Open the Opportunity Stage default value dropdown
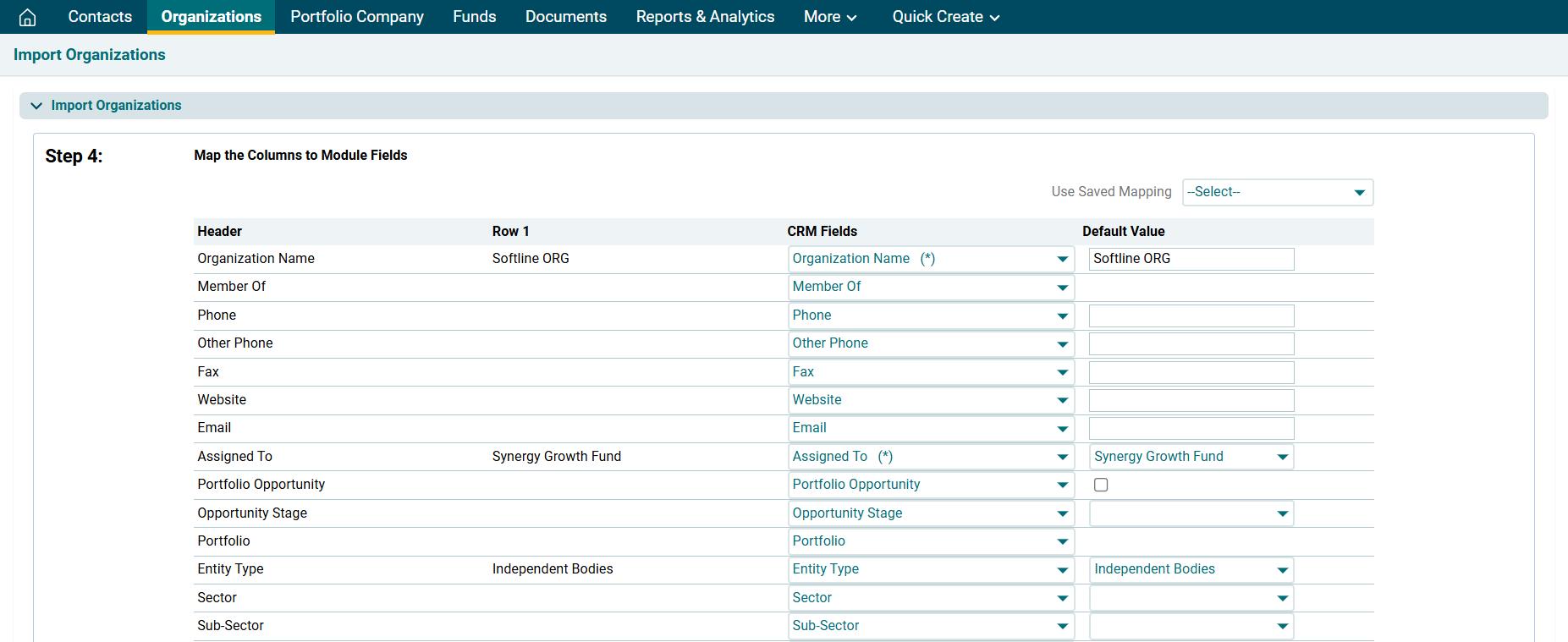Image resolution: width=1568 pixels, height=642 pixels. (1191, 513)
